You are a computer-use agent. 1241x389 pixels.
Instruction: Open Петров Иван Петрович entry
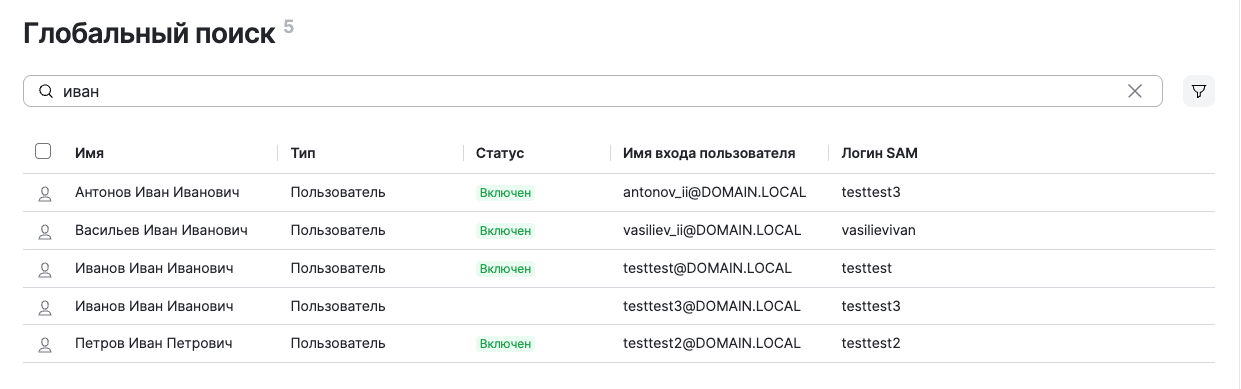point(154,344)
